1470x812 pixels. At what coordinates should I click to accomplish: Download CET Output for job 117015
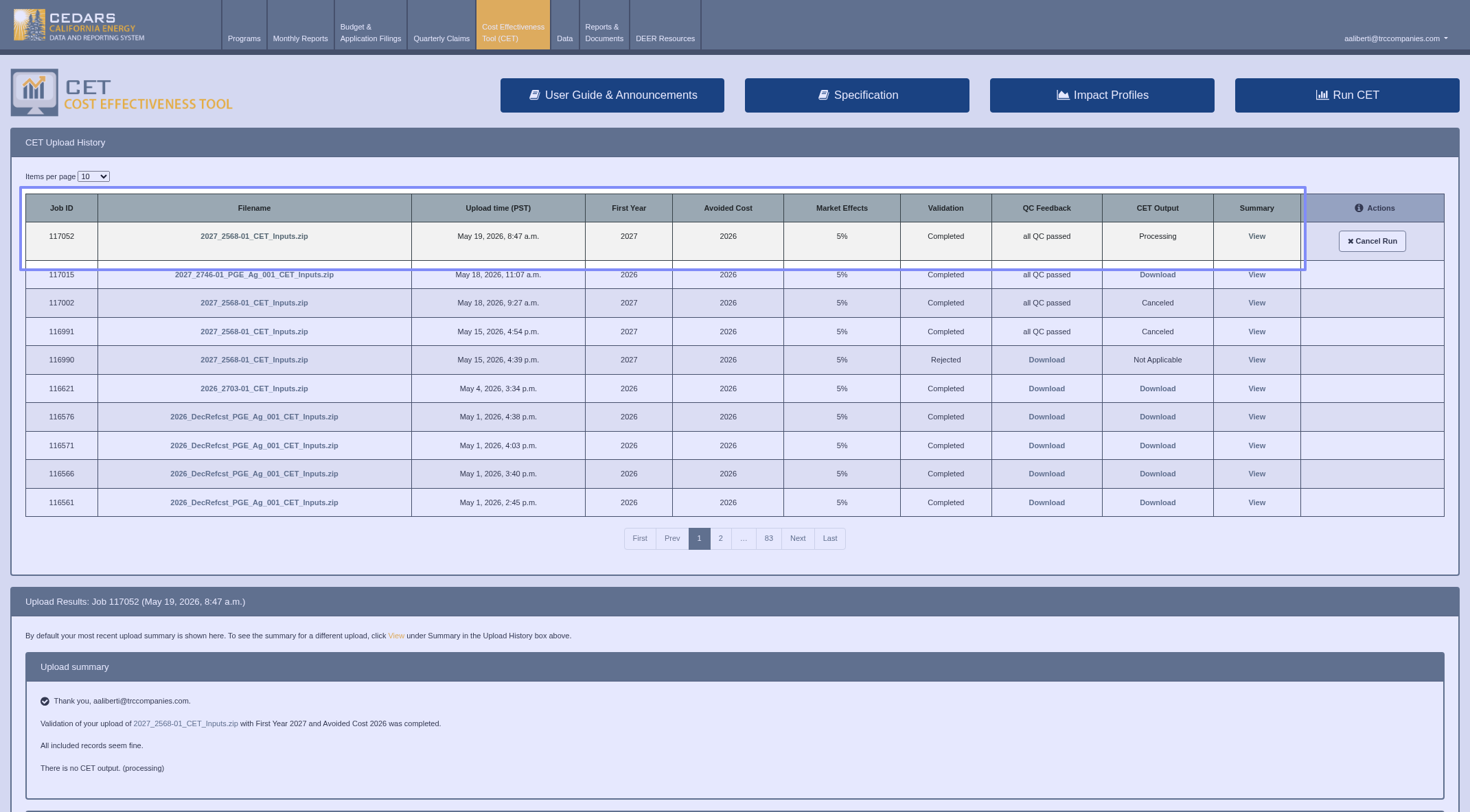(x=1158, y=275)
